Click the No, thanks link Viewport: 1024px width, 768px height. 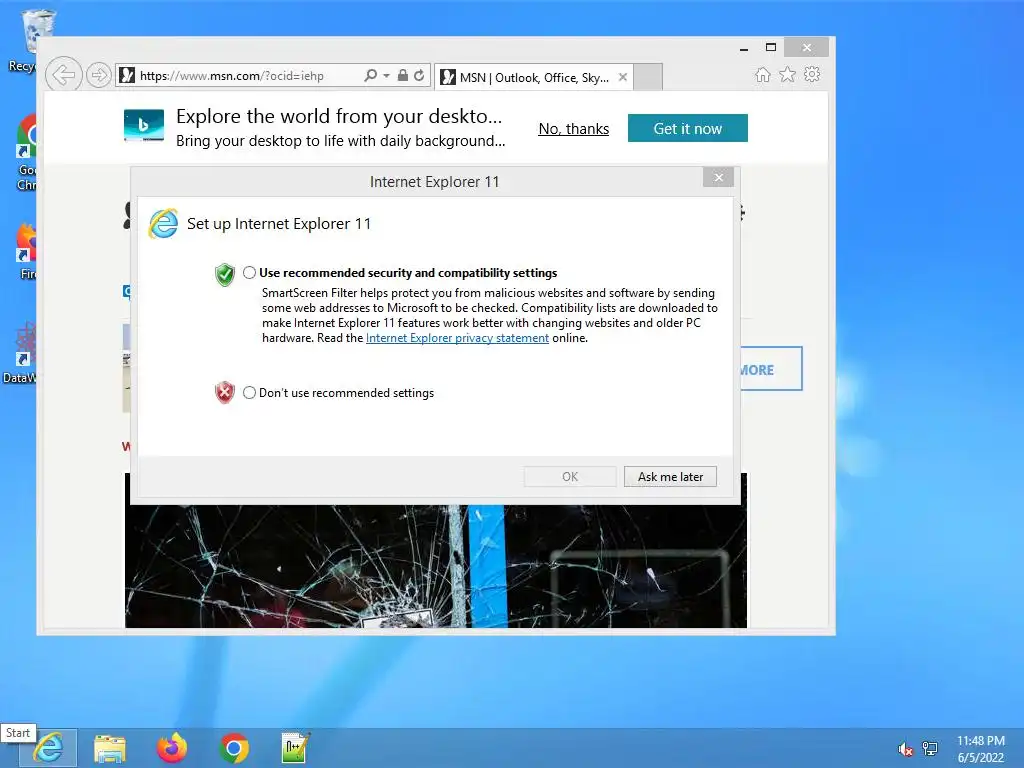(573, 129)
